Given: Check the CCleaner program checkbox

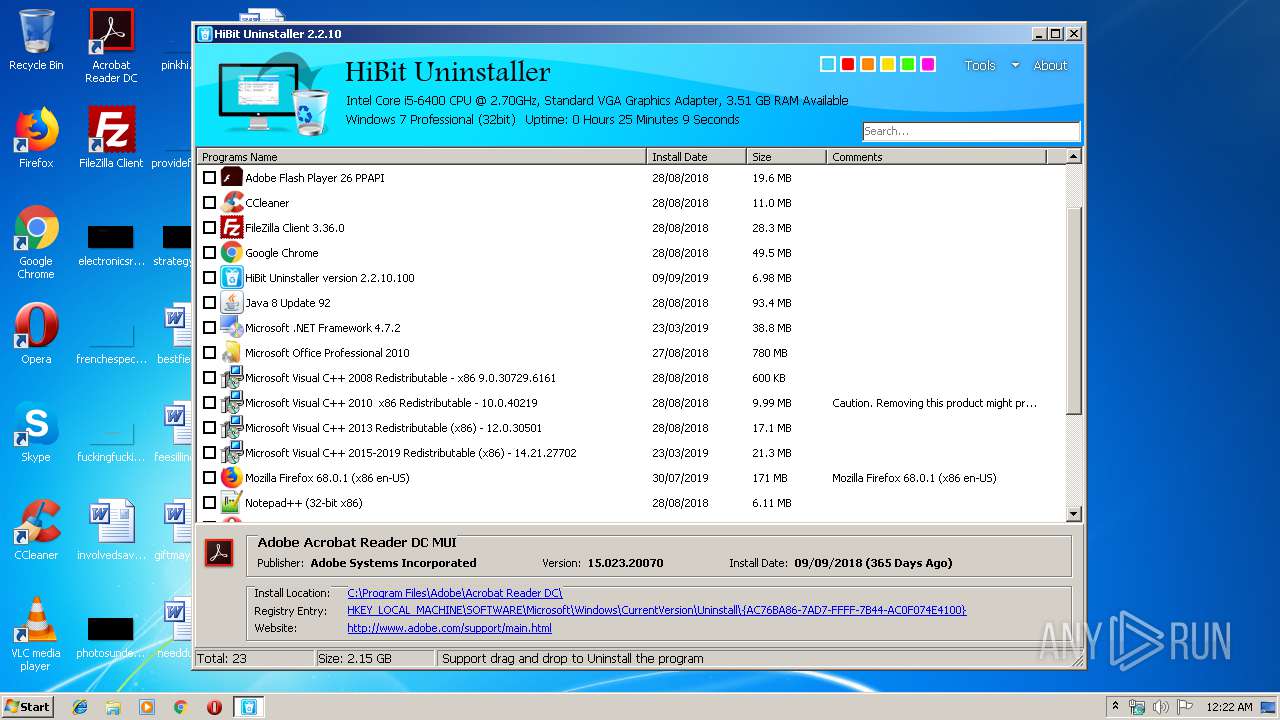Looking at the screenshot, I should [209, 203].
